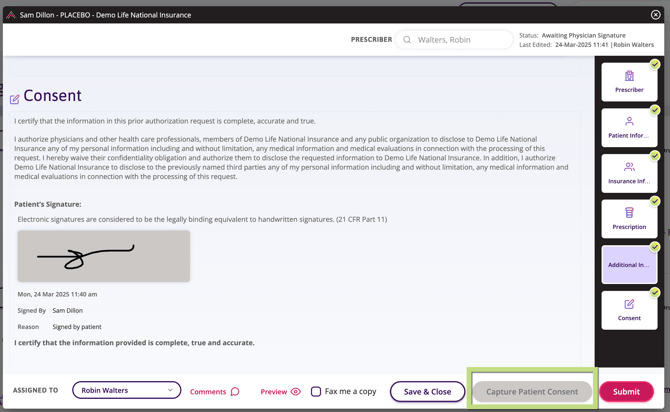Click the speech bubble Comments icon
Viewport: 670px width, 412px height.
[235, 391]
